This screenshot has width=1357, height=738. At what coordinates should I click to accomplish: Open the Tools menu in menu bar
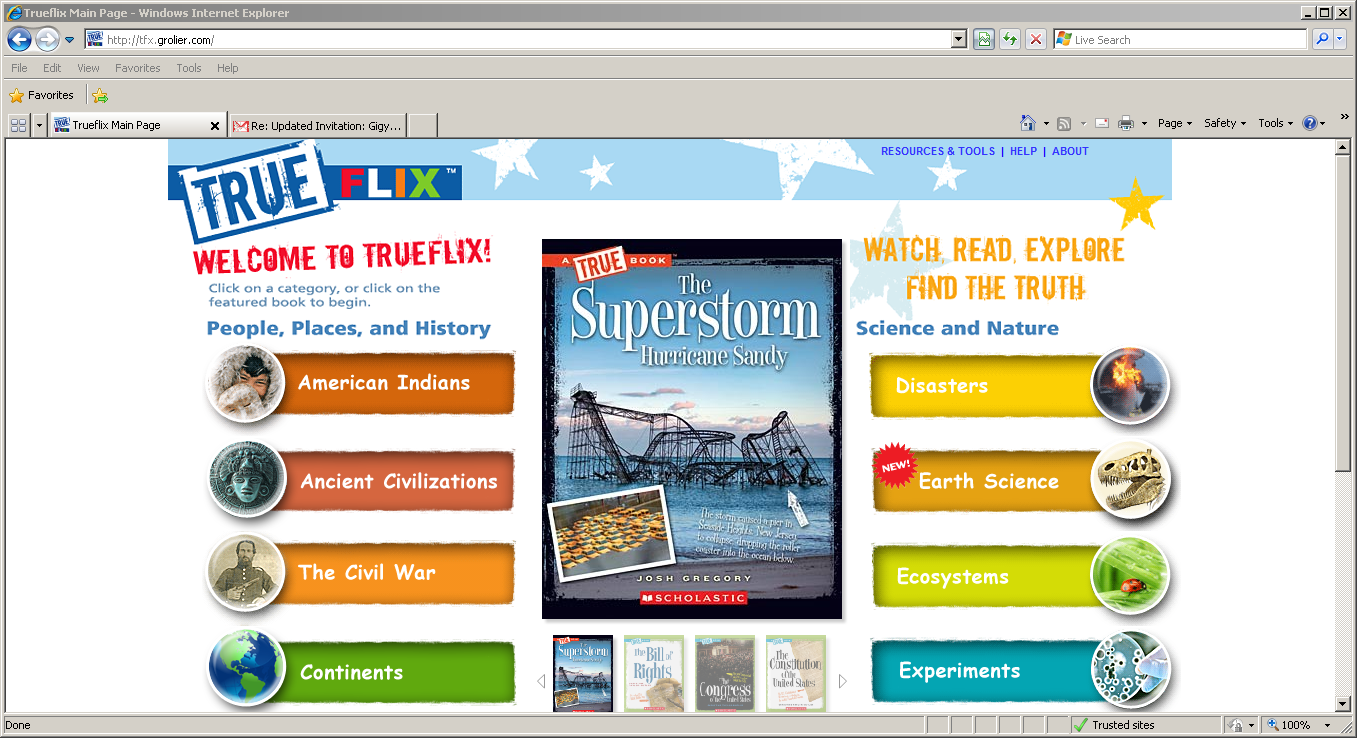(x=189, y=68)
